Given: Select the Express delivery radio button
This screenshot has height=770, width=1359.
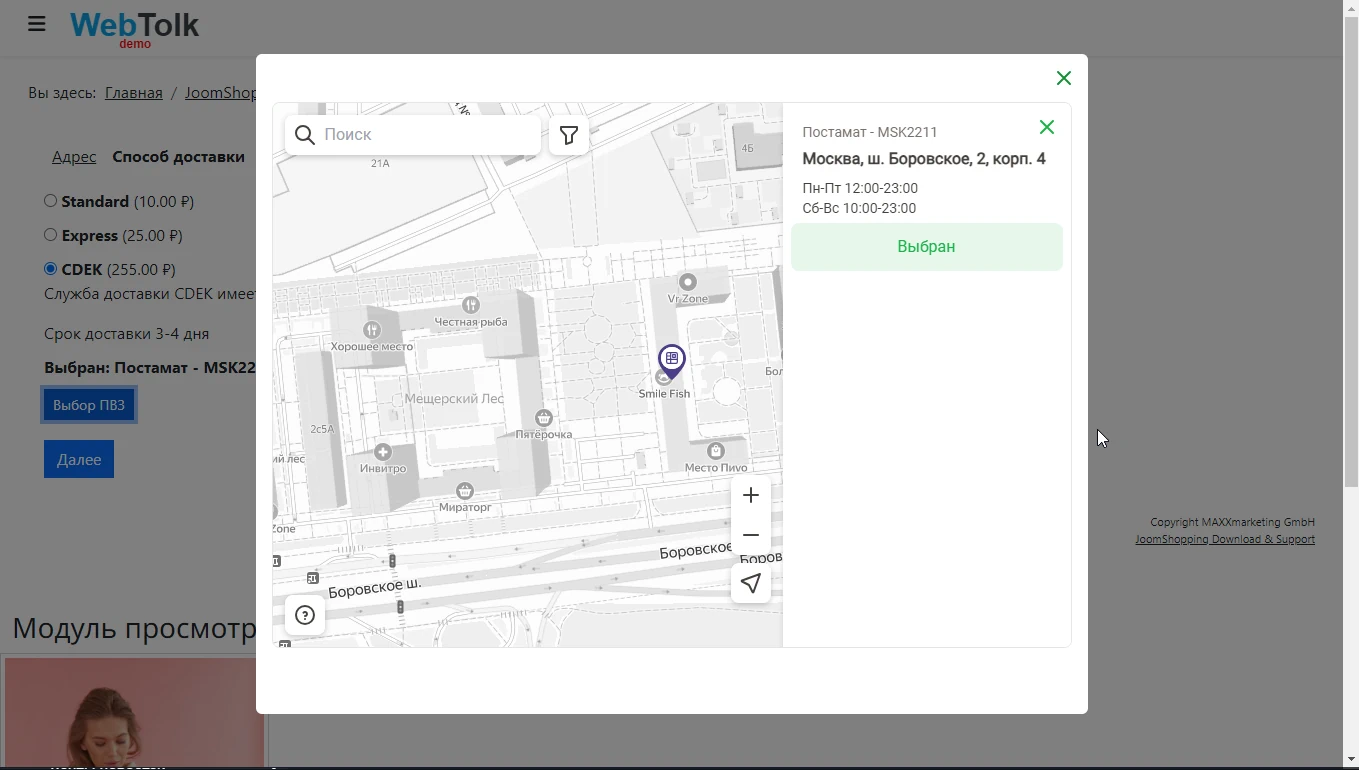Looking at the screenshot, I should pyautogui.click(x=50, y=235).
